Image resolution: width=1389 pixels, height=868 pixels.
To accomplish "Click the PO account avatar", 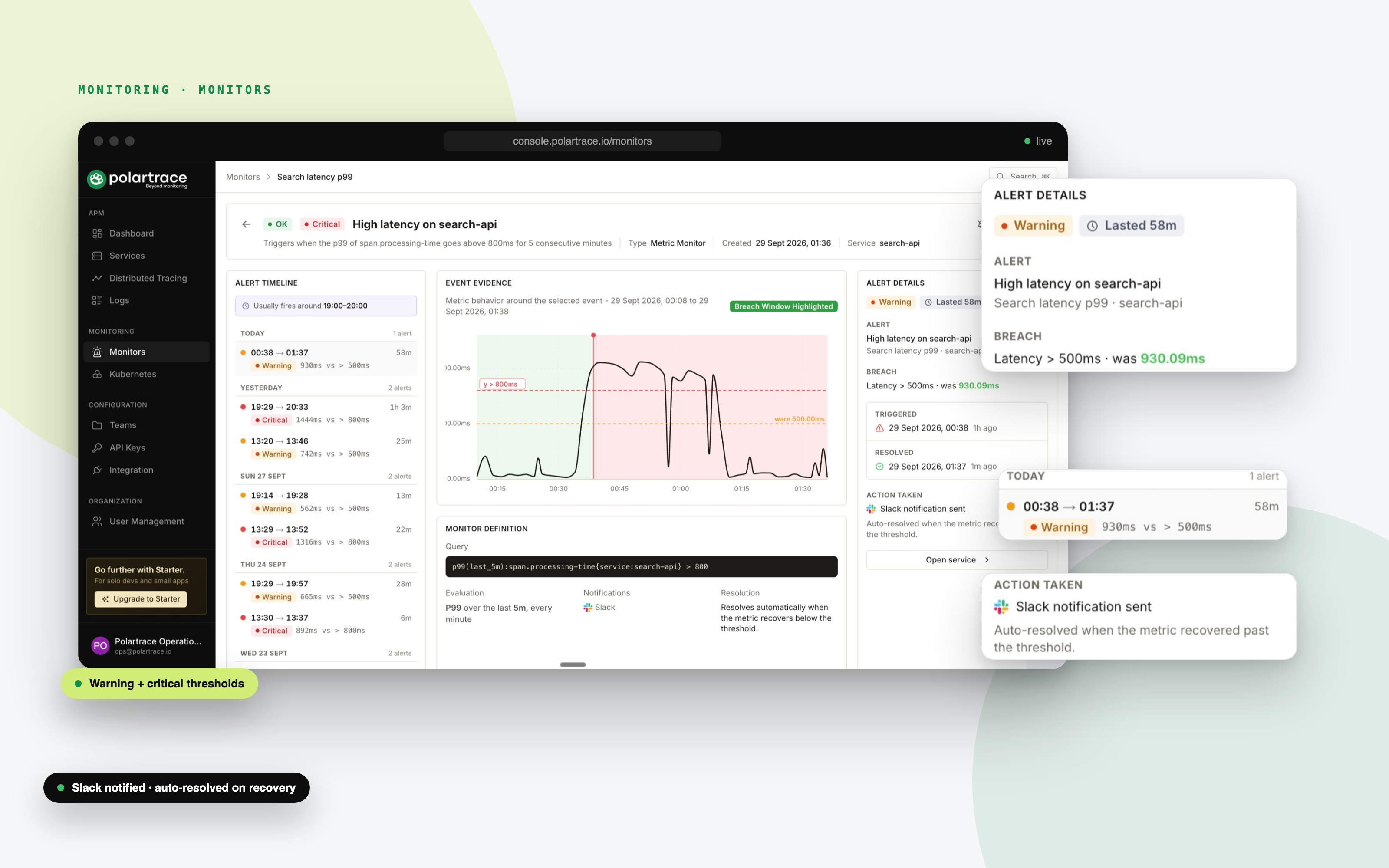I will click(100, 645).
